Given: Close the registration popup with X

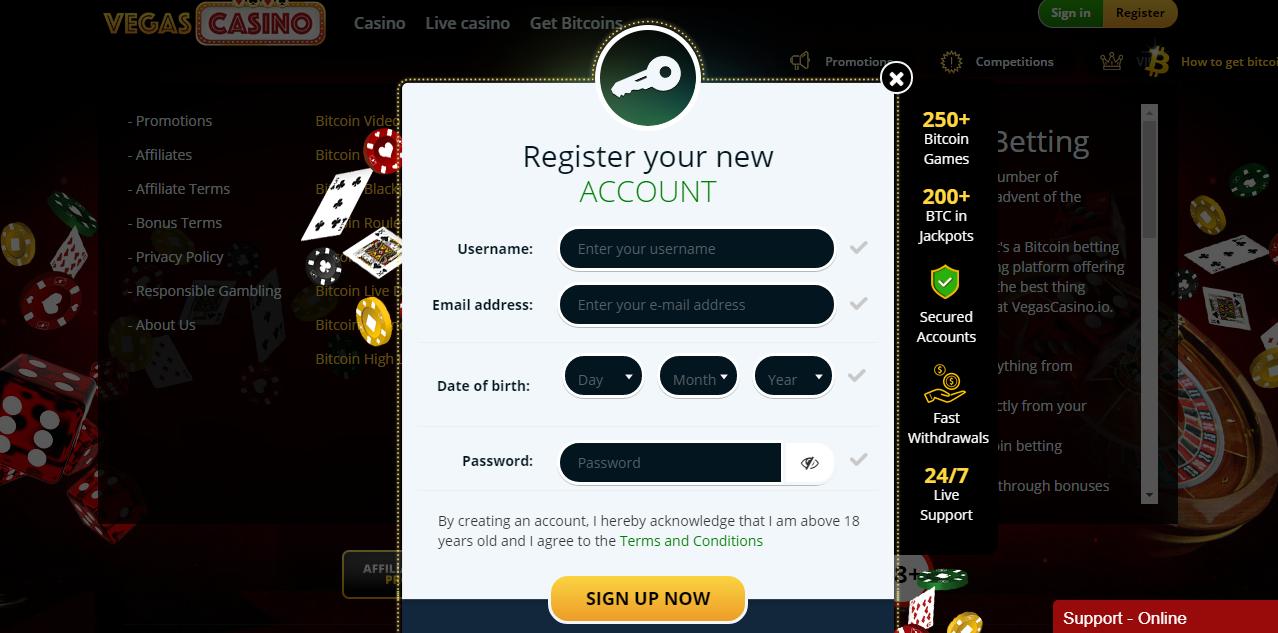Looking at the screenshot, I should coord(896,77).
